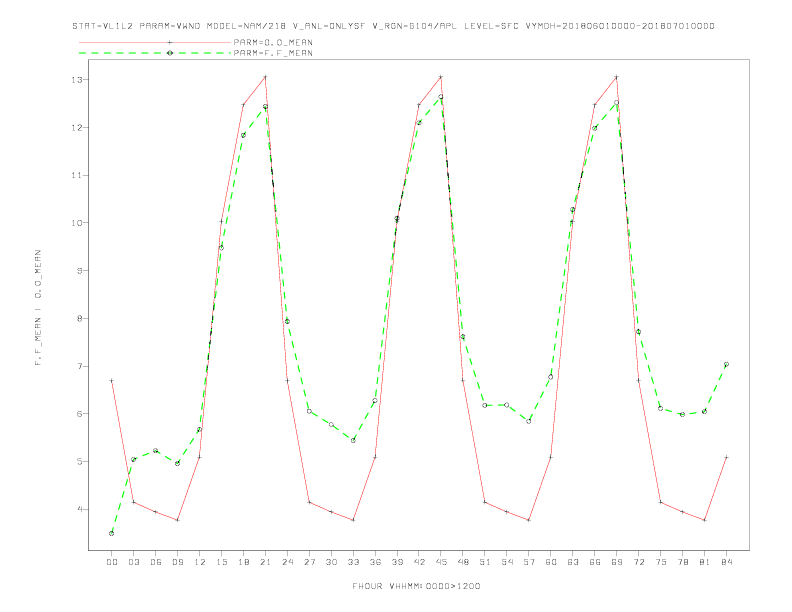Image resolution: width=792 pixels, height=612 pixels.
Task: Click the forecast-hour tick label 63
Action: tap(573, 562)
